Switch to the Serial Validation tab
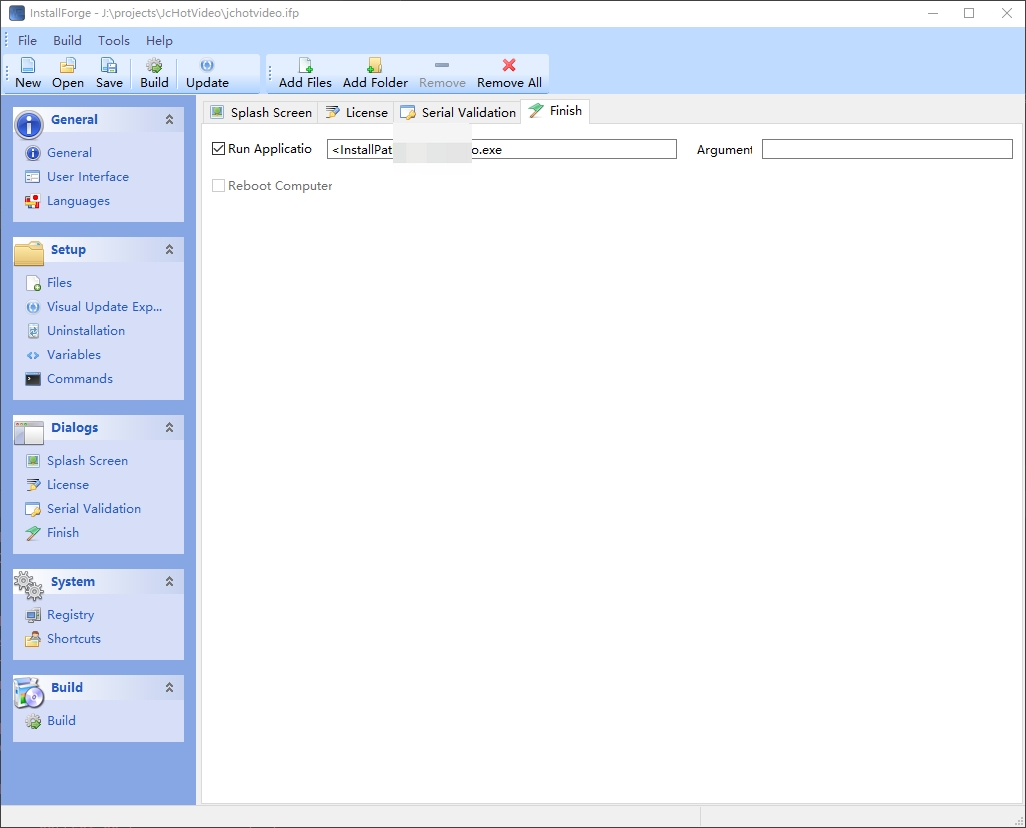The image size is (1026, 828). point(457,113)
